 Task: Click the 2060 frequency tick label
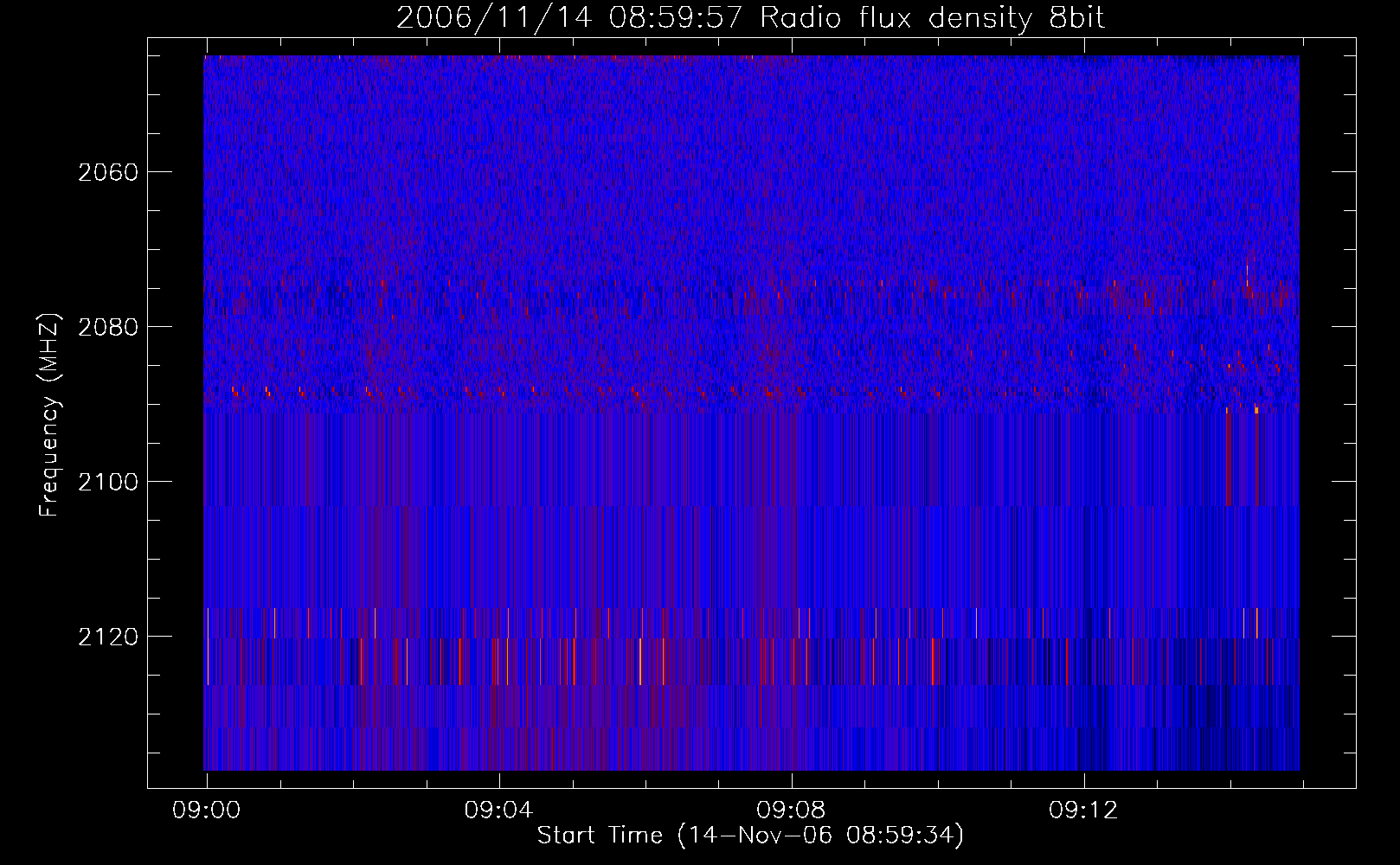[108, 172]
